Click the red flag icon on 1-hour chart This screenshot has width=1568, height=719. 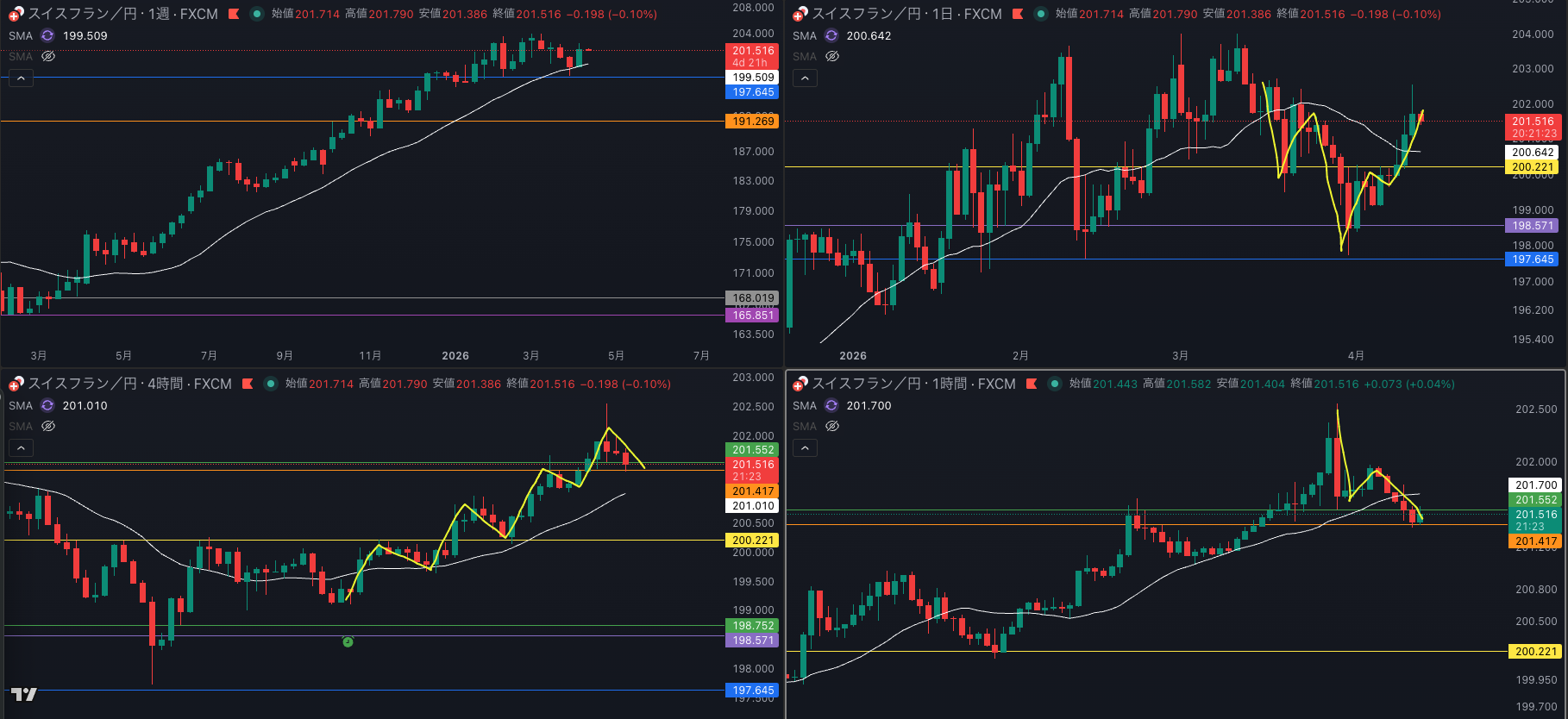point(1032,384)
